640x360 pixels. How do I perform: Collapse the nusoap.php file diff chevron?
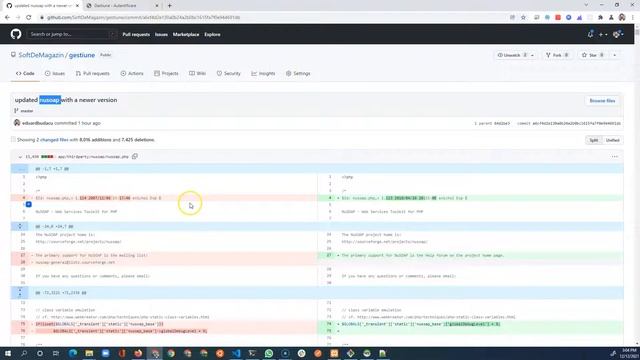tap(20, 157)
